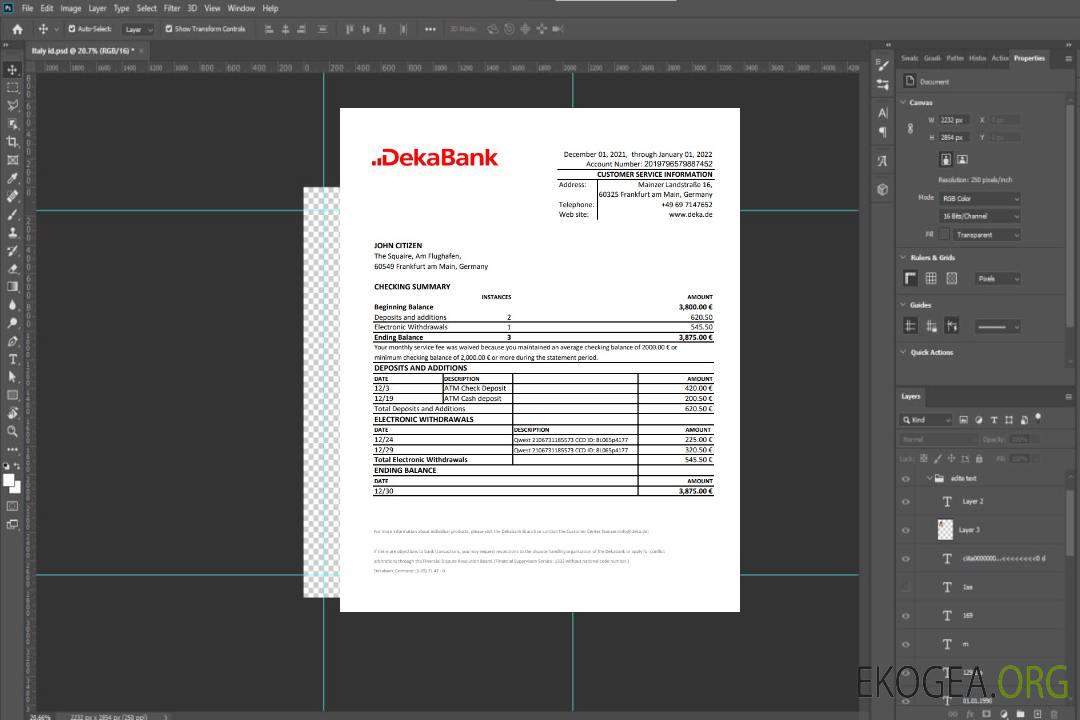This screenshot has width=1080, height=720.
Task: Click link width and height chain icon
Action: 910,129
